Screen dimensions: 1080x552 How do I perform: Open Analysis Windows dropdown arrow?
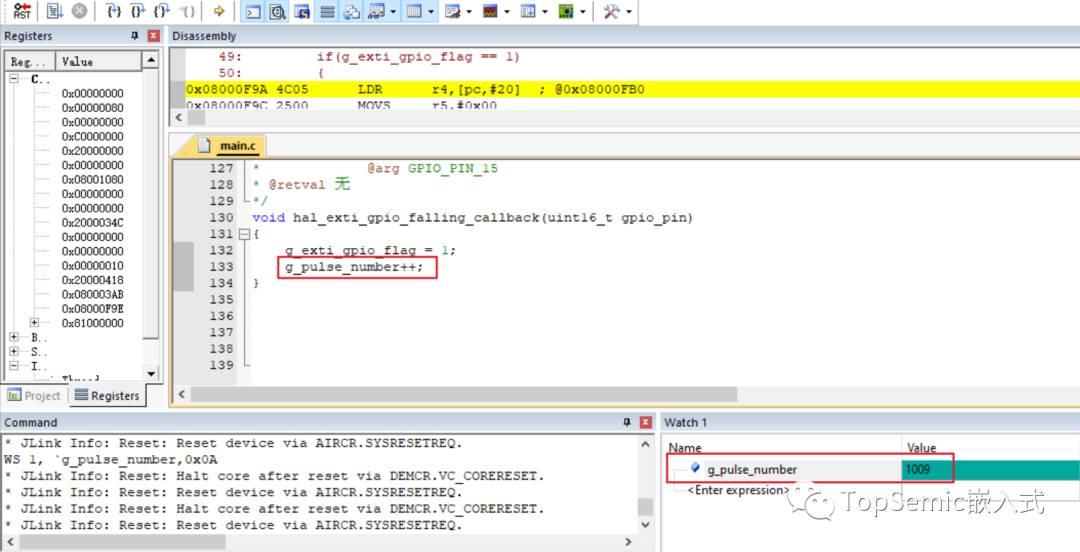507,12
